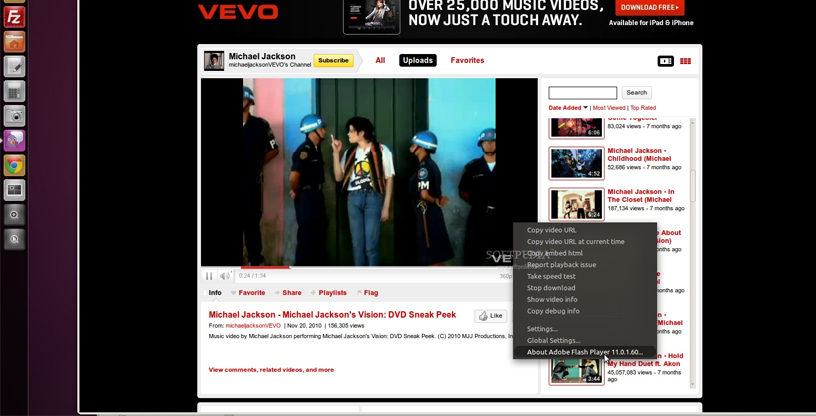
Task: Open the Date Added sort dropdown
Action: (x=568, y=108)
